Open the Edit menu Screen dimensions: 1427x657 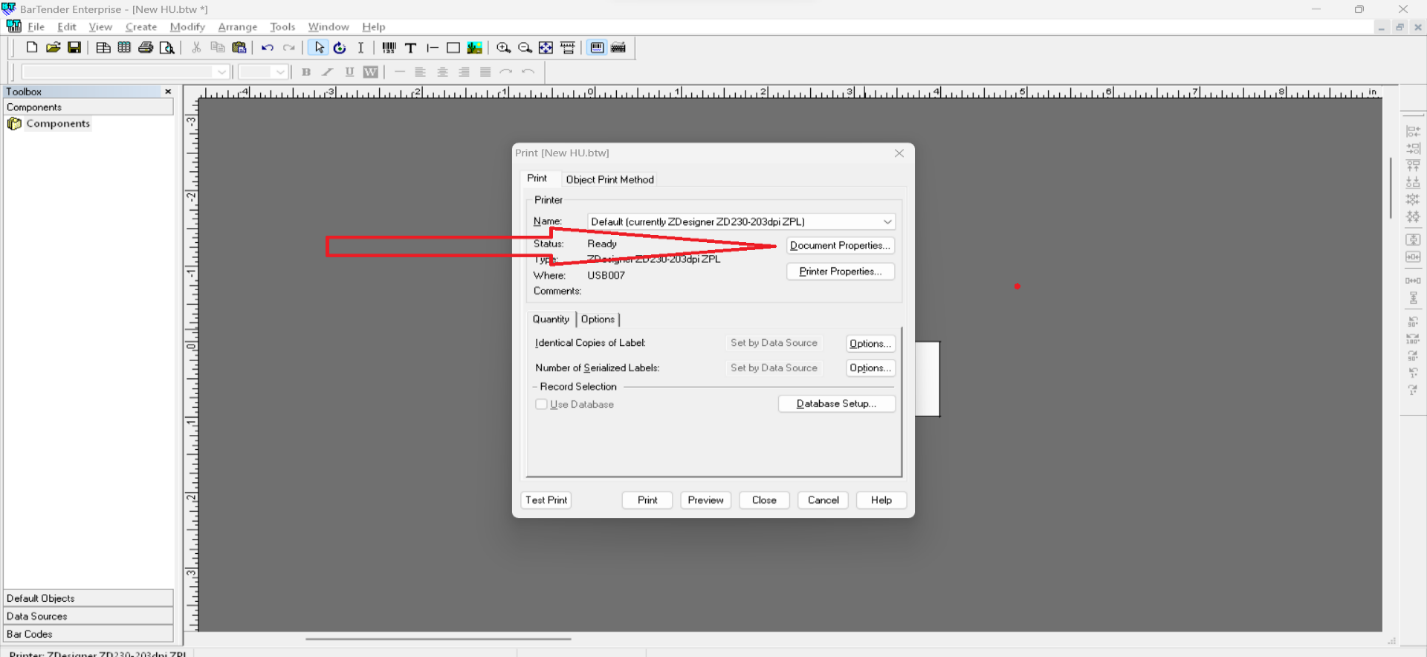coord(66,27)
